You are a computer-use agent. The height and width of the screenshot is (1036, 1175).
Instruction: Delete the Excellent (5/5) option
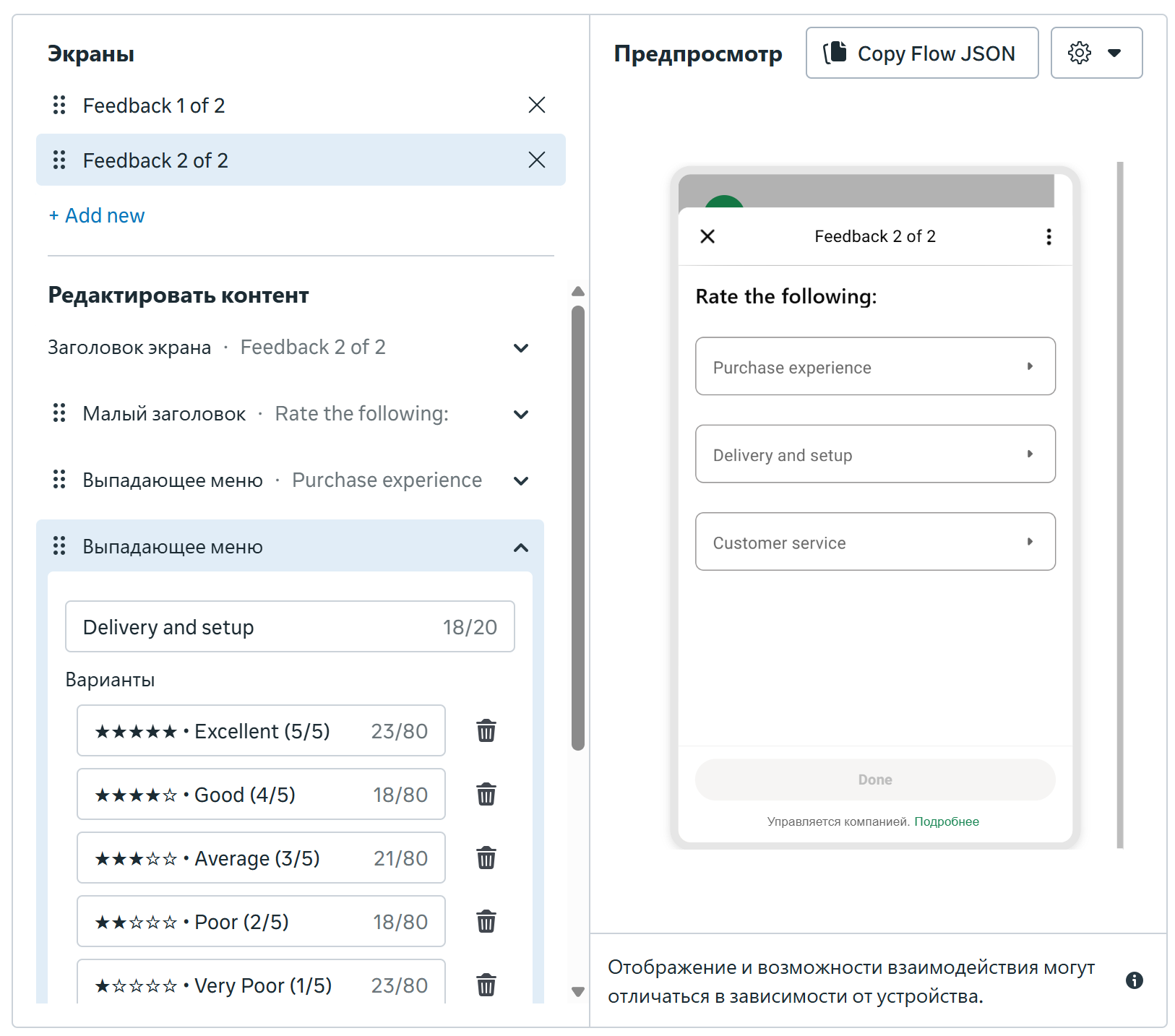[486, 730]
